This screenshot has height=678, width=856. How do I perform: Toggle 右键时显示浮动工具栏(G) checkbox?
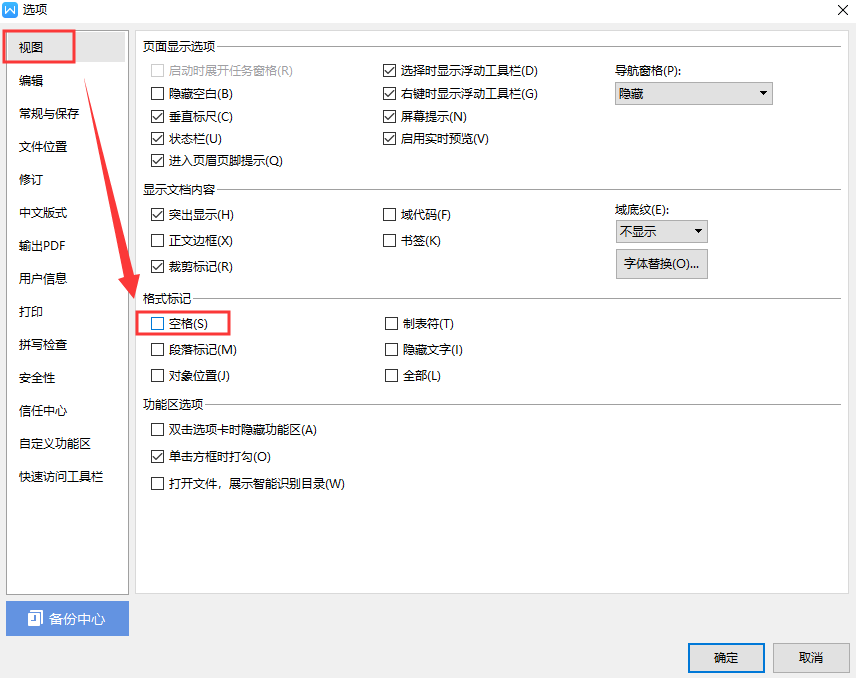point(389,94)
